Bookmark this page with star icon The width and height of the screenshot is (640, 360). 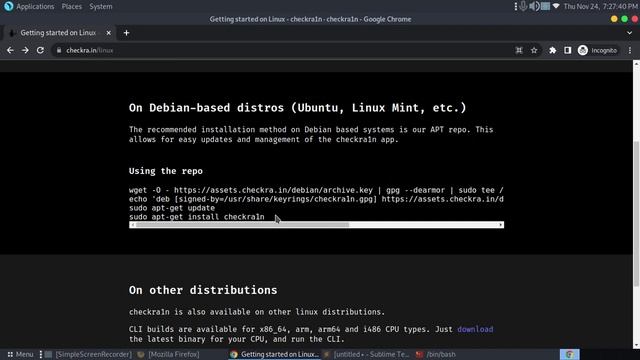(534, 50)
